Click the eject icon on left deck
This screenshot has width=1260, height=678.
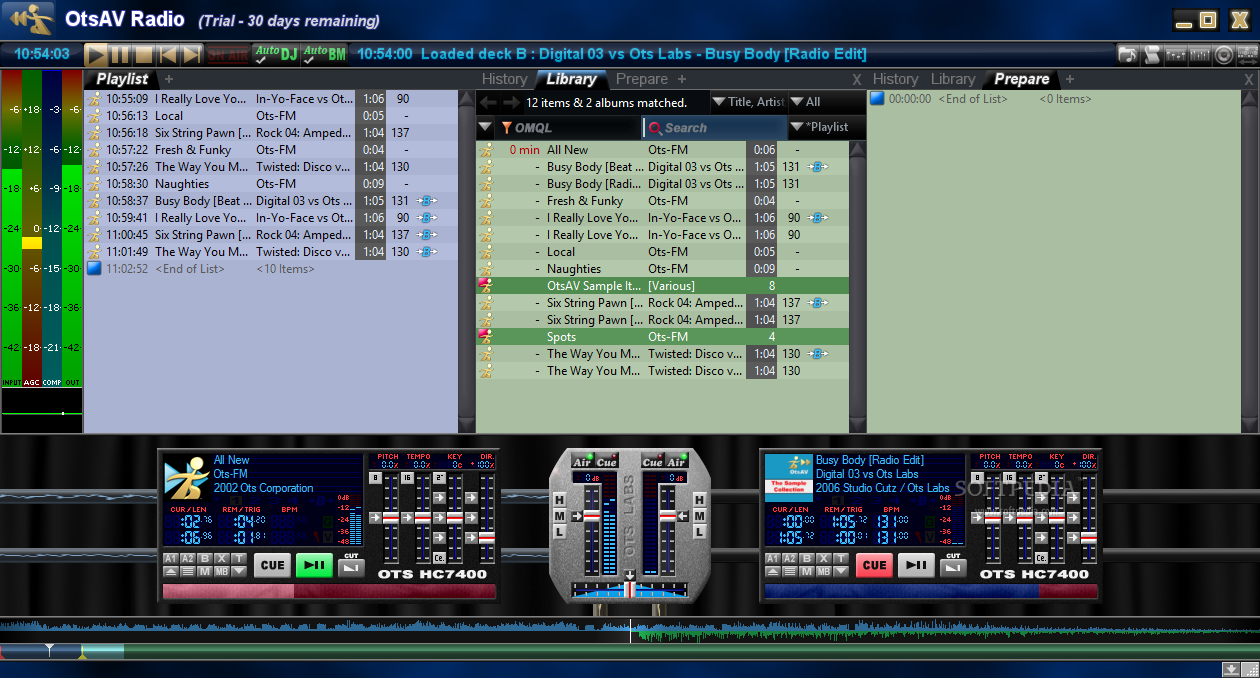(170, 571)
